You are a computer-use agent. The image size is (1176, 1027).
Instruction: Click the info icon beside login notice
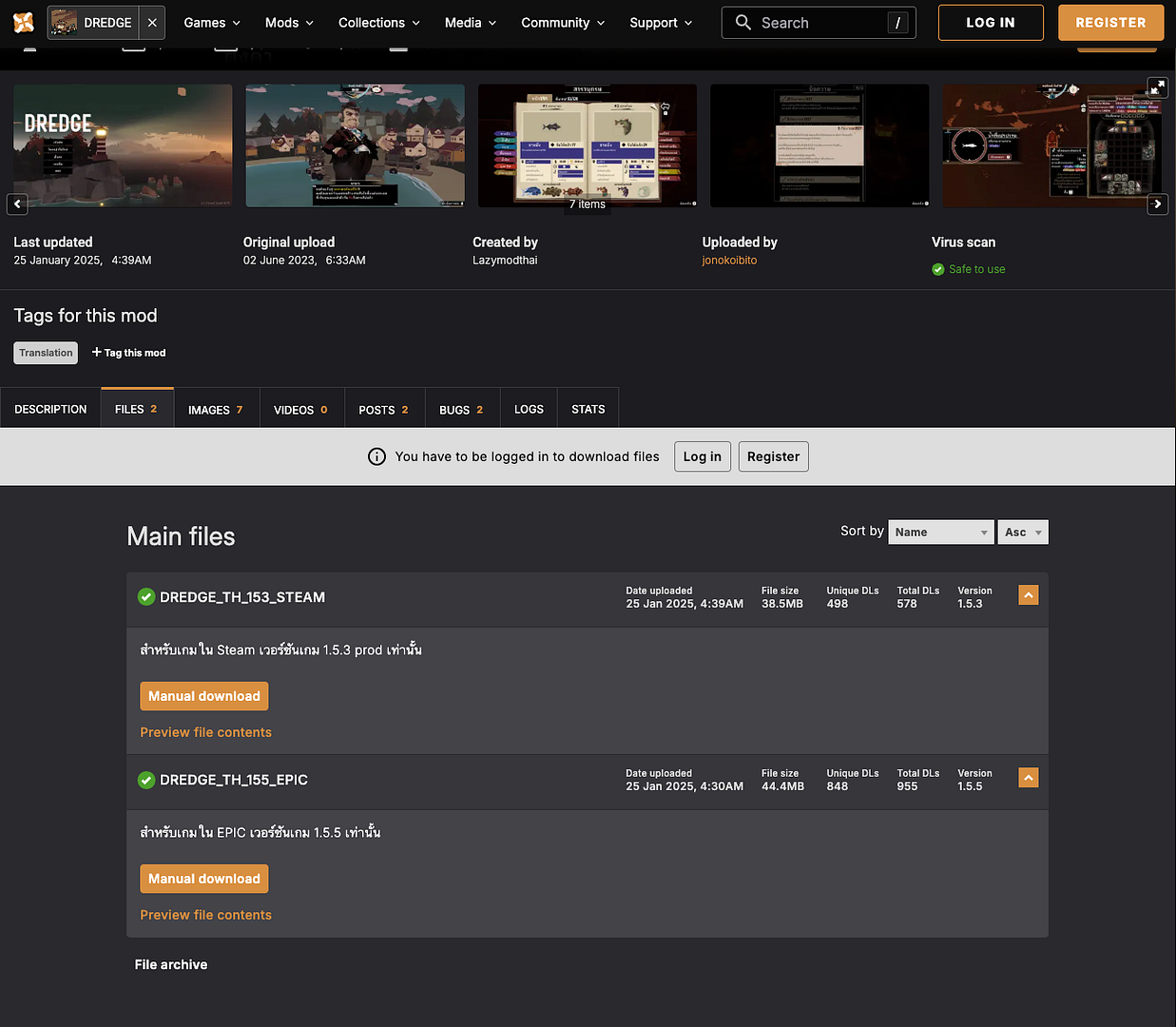(x=376, y=456)
